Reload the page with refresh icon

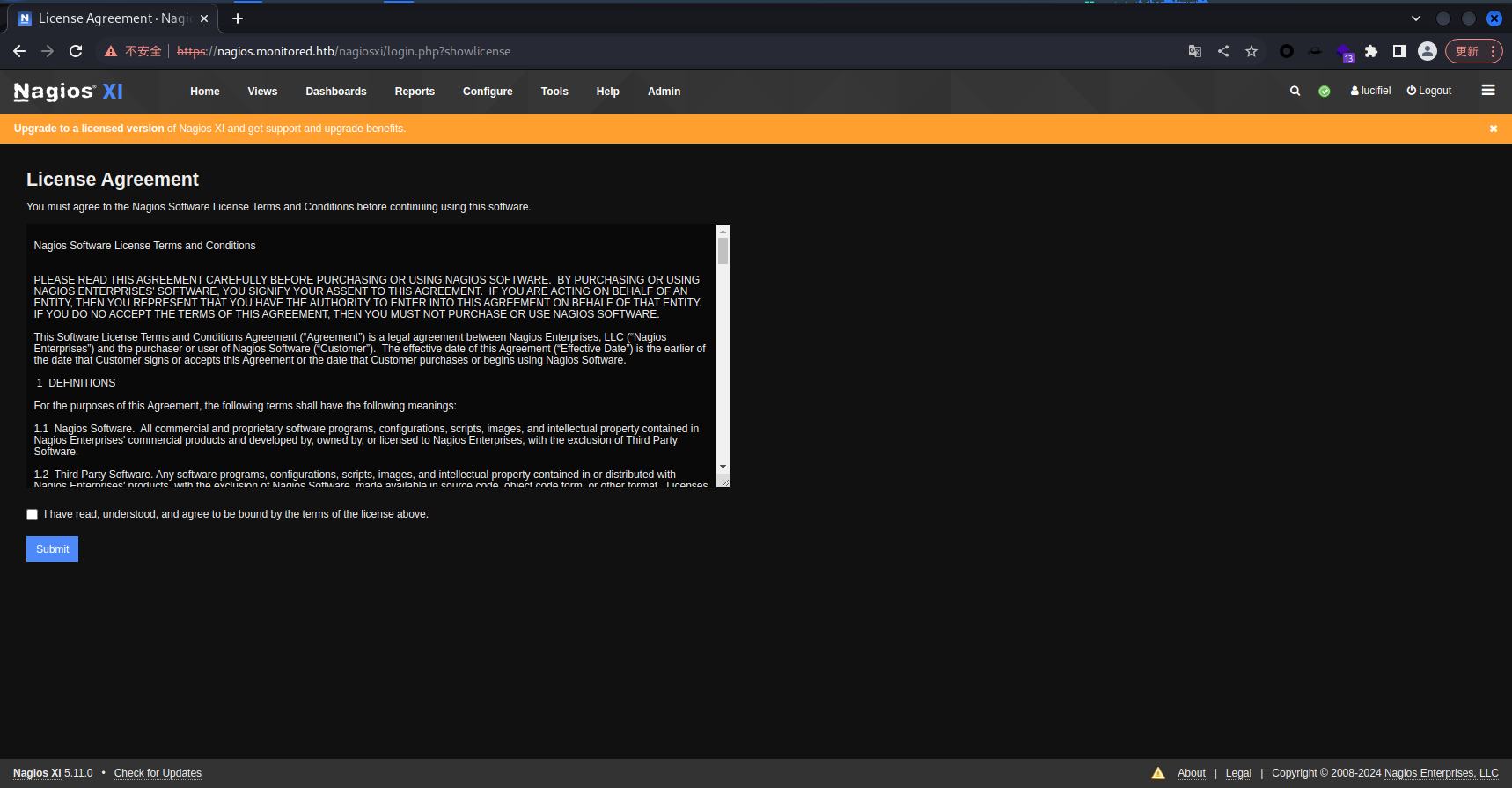[76, 51]
